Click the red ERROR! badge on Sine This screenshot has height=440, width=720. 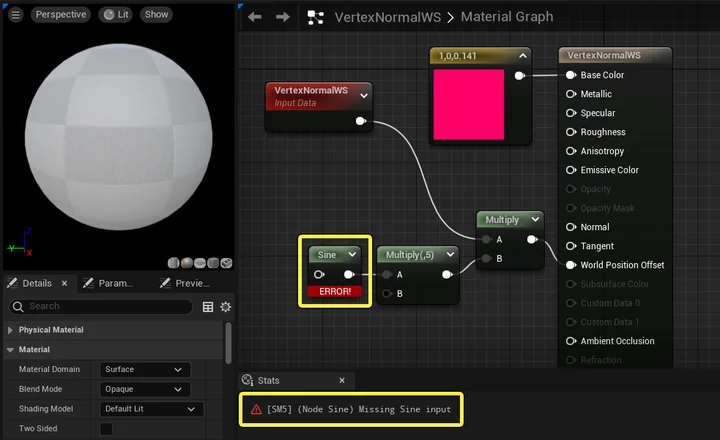point(335,291)
